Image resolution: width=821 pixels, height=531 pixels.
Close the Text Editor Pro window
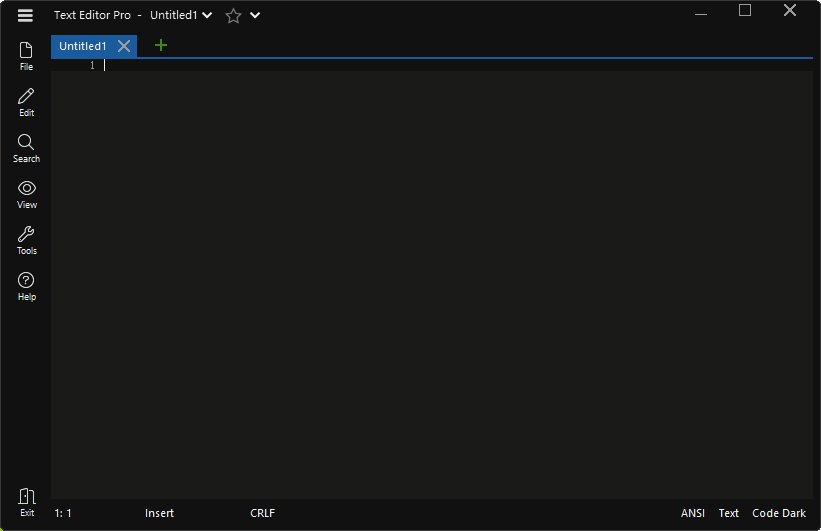790,10
